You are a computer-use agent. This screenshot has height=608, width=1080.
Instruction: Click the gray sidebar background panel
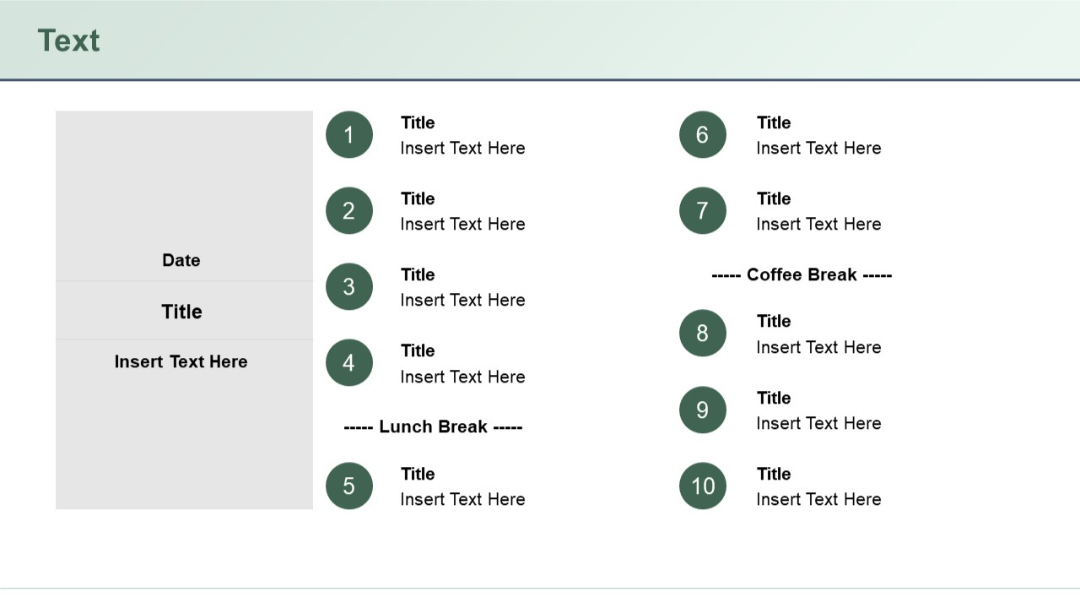[x=183, y=170]
